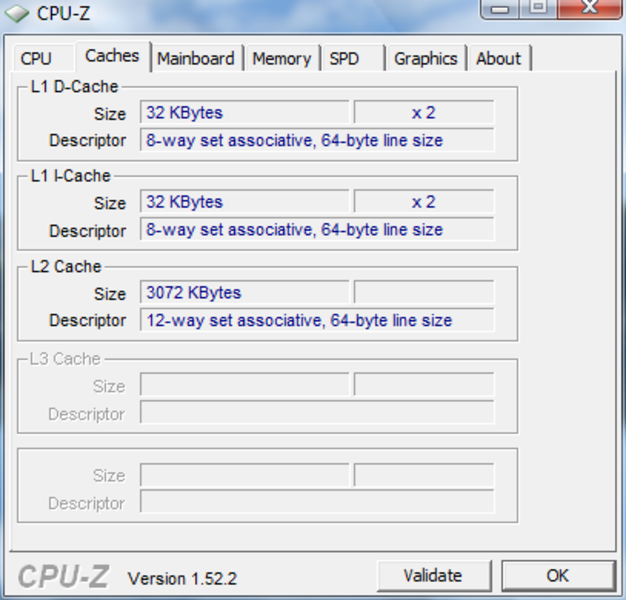
Task: Click the L1 I-Cache x 2 count field
Action: 424,202
